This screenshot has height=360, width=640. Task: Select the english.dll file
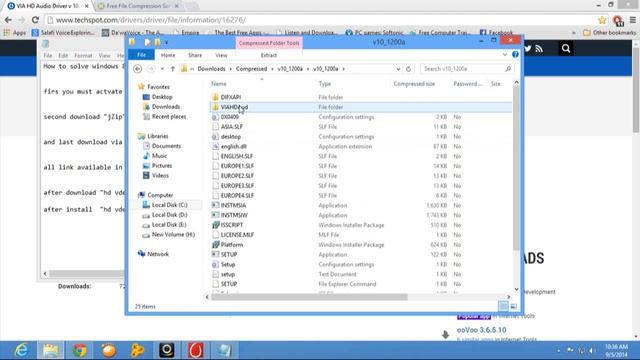coord(233,146)
